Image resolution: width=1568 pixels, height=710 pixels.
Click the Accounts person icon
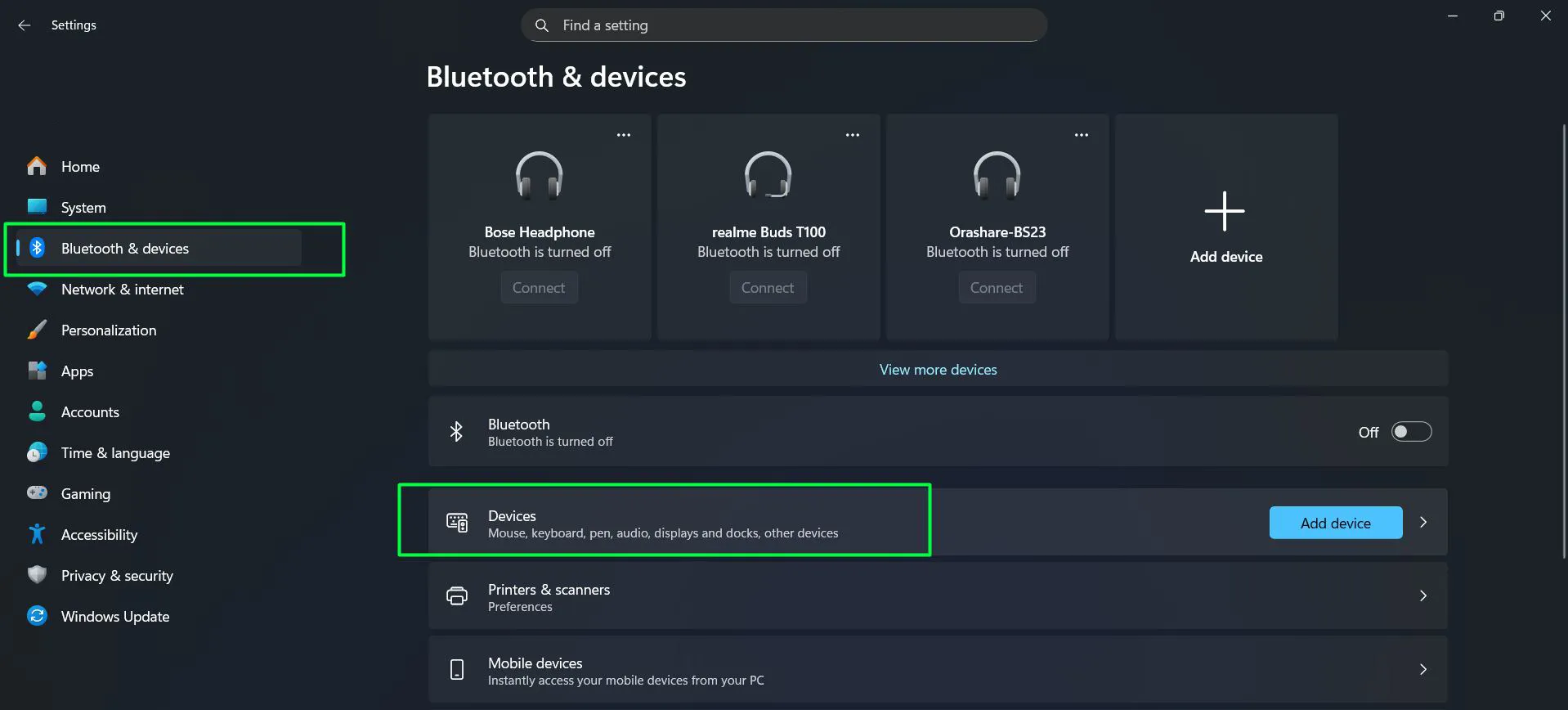point(37,411)
